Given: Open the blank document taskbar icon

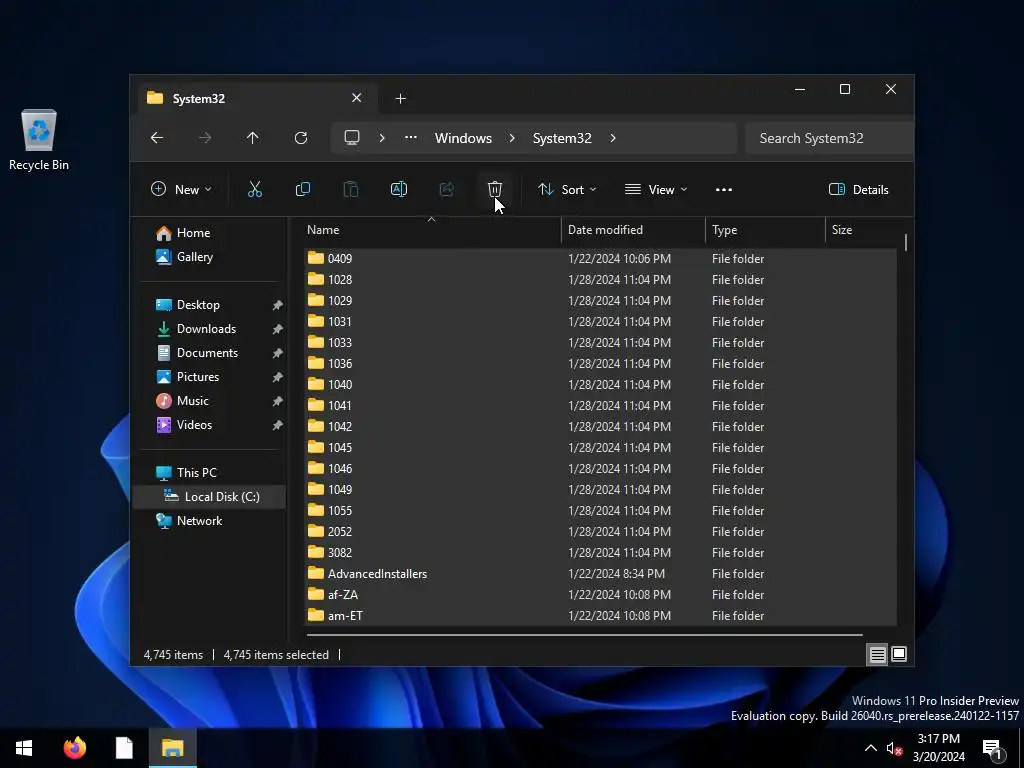Looking at the screenshot, I should (x=124, y=748).
